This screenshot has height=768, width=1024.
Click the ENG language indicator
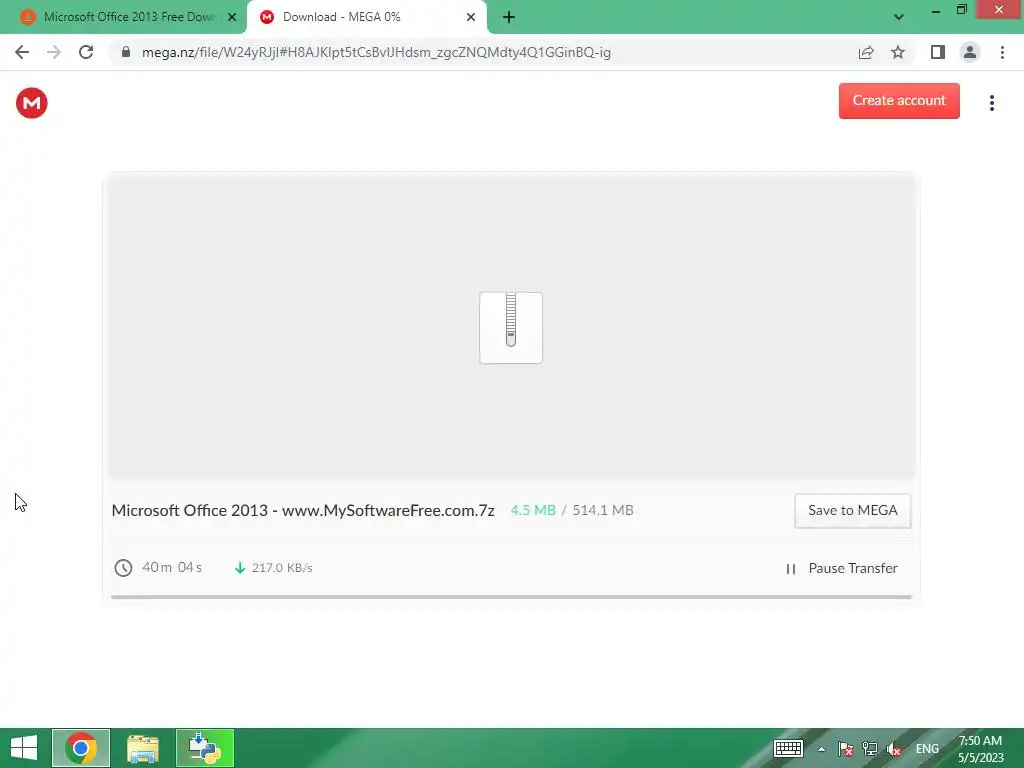(x=927, y=749)
